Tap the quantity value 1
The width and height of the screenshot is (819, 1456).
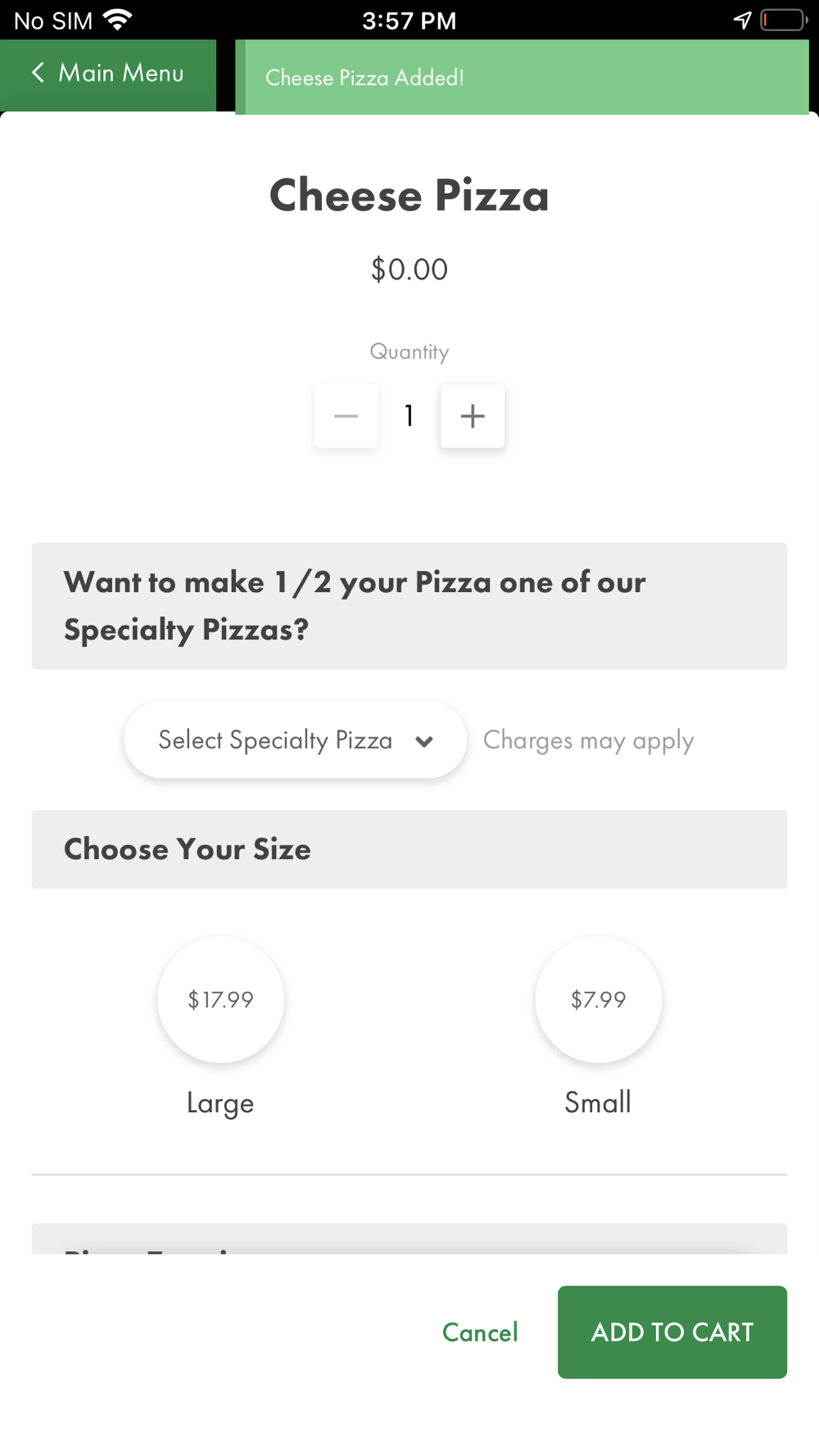click(409, 416)
